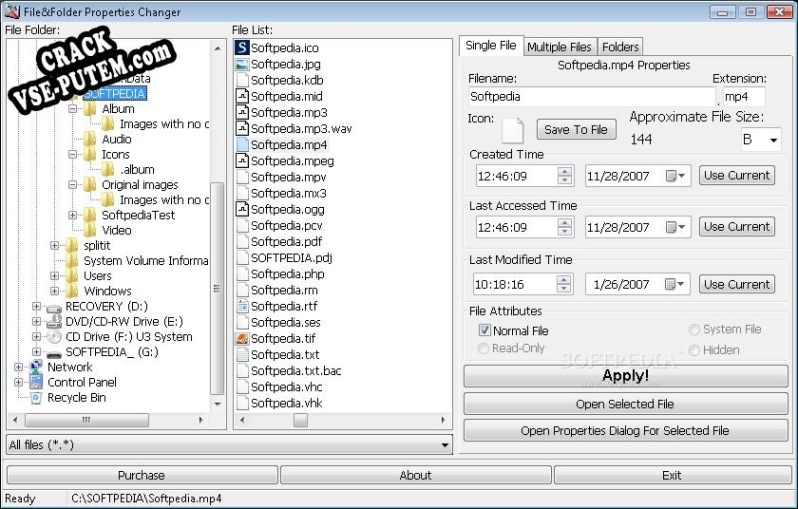
Task: Open the Last Accessed Time date picker
Action: point(676,227)
